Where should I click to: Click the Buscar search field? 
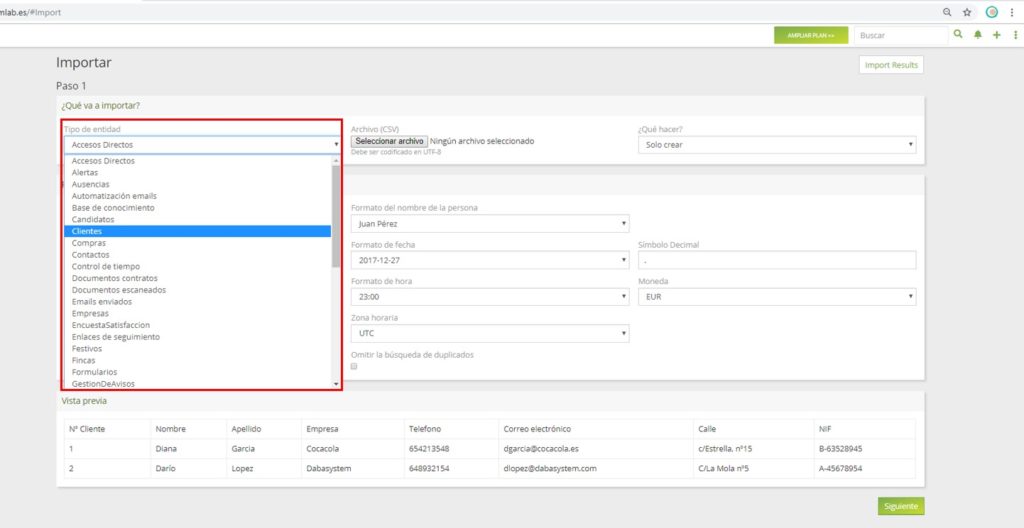pos(901,35)
